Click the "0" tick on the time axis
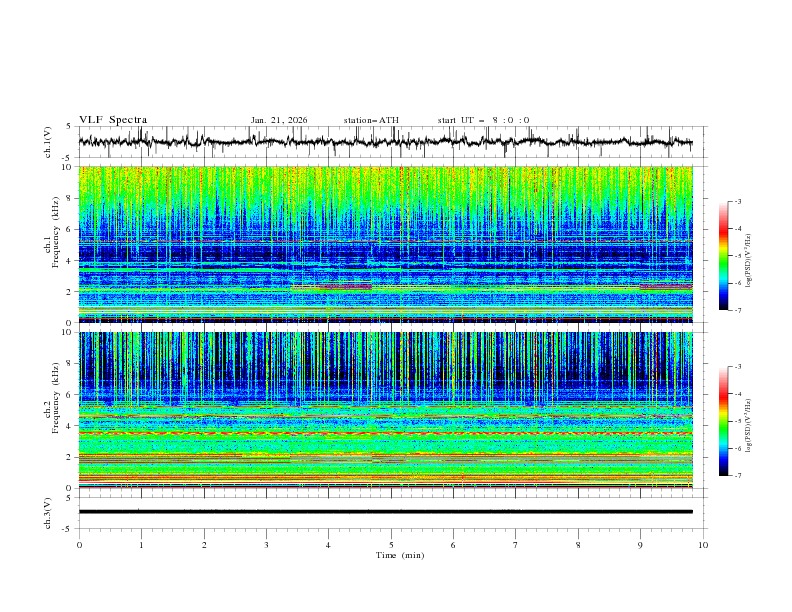Screen dimensions: 792x612 [x=79, y=545]
